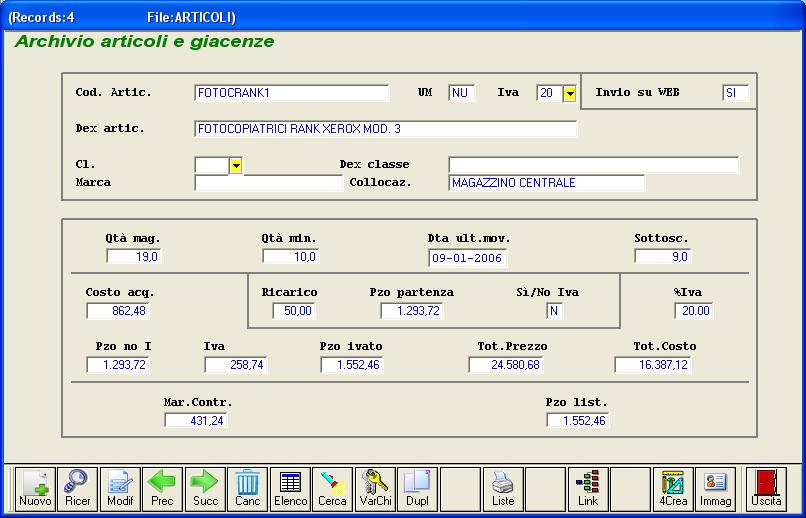Click the Tot.Prezzo field 24.580,68
Viewport: 806px width, 518px height.
pyautogui.click(x=506, y=365)
